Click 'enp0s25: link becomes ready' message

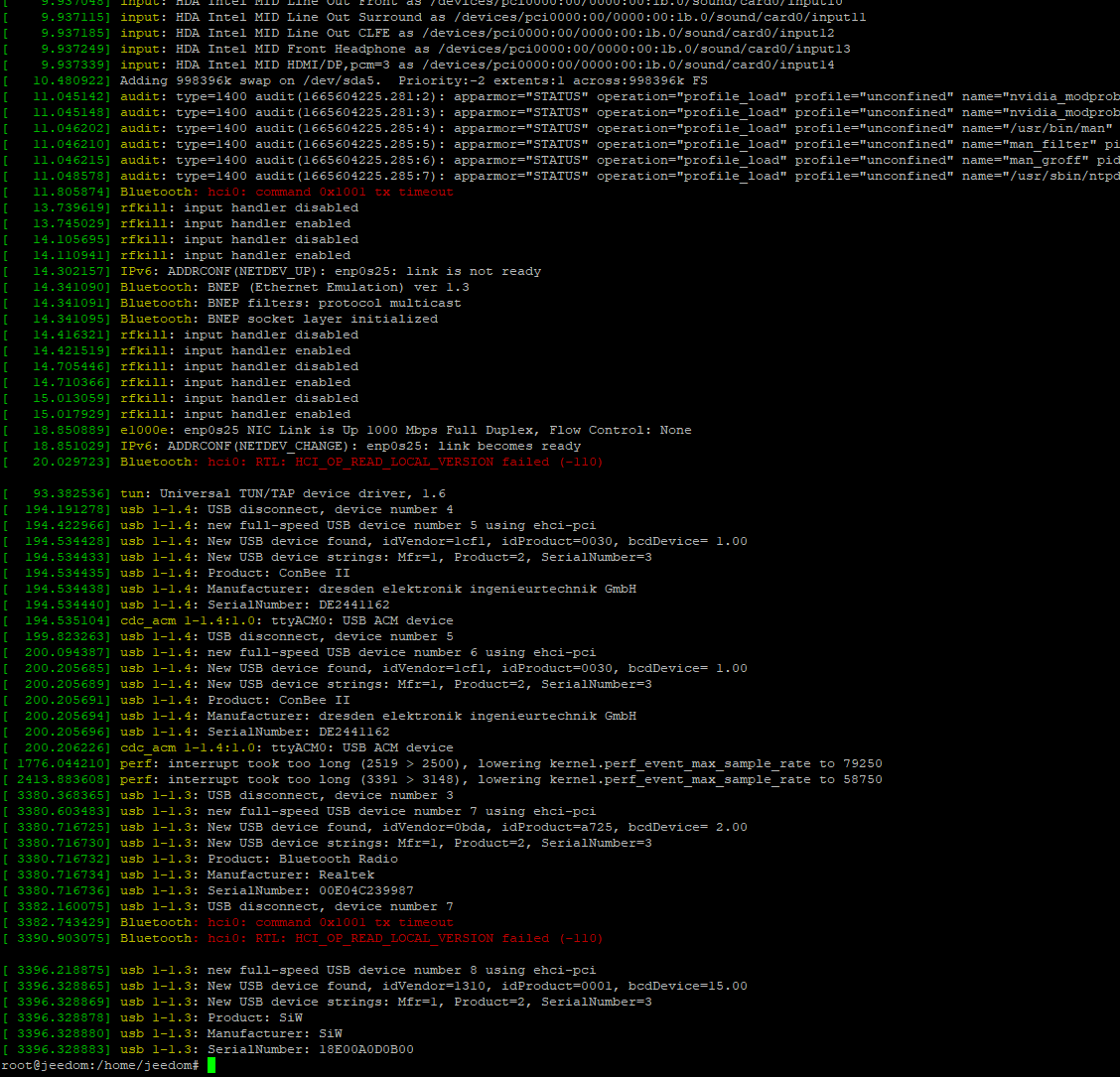(x=474, y=446)
